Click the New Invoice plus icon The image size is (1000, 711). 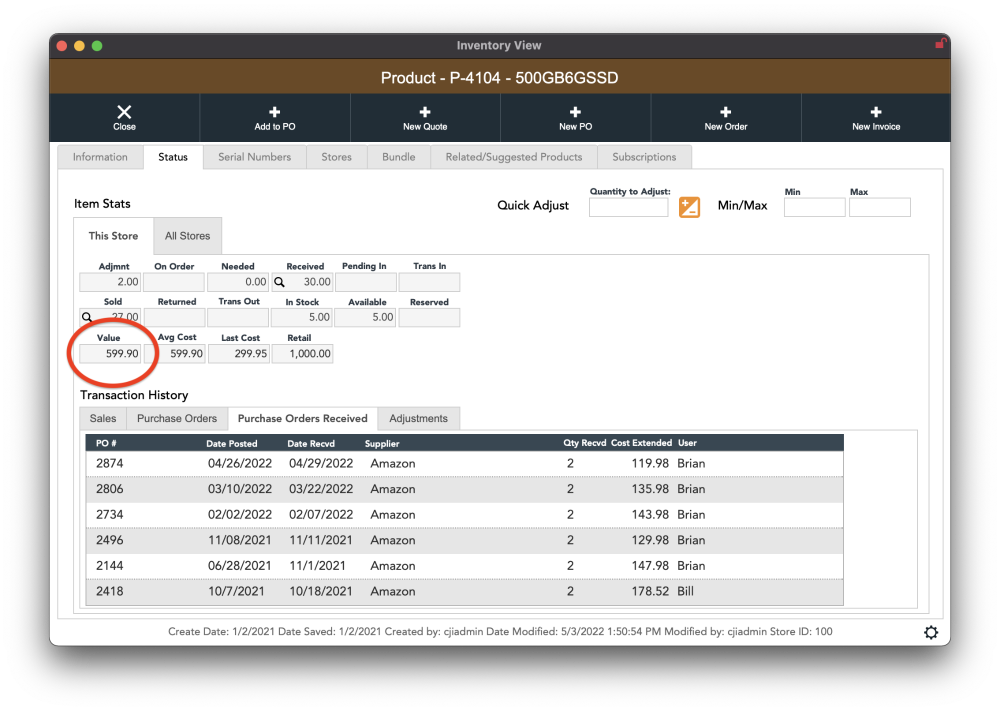[876, 112]
